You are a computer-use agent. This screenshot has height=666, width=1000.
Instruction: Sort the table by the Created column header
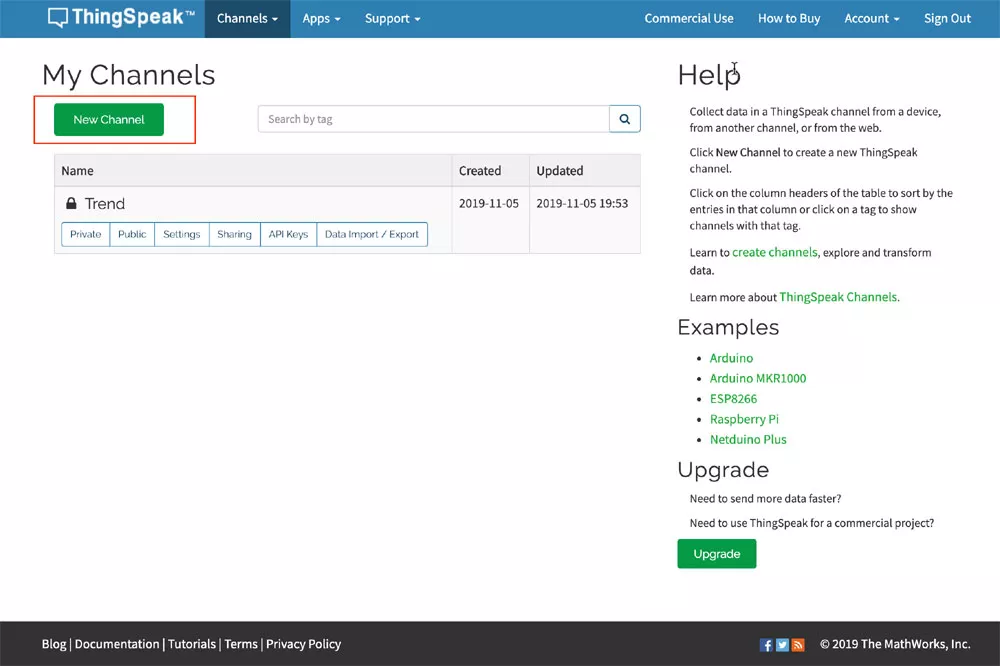coord(480,171)
